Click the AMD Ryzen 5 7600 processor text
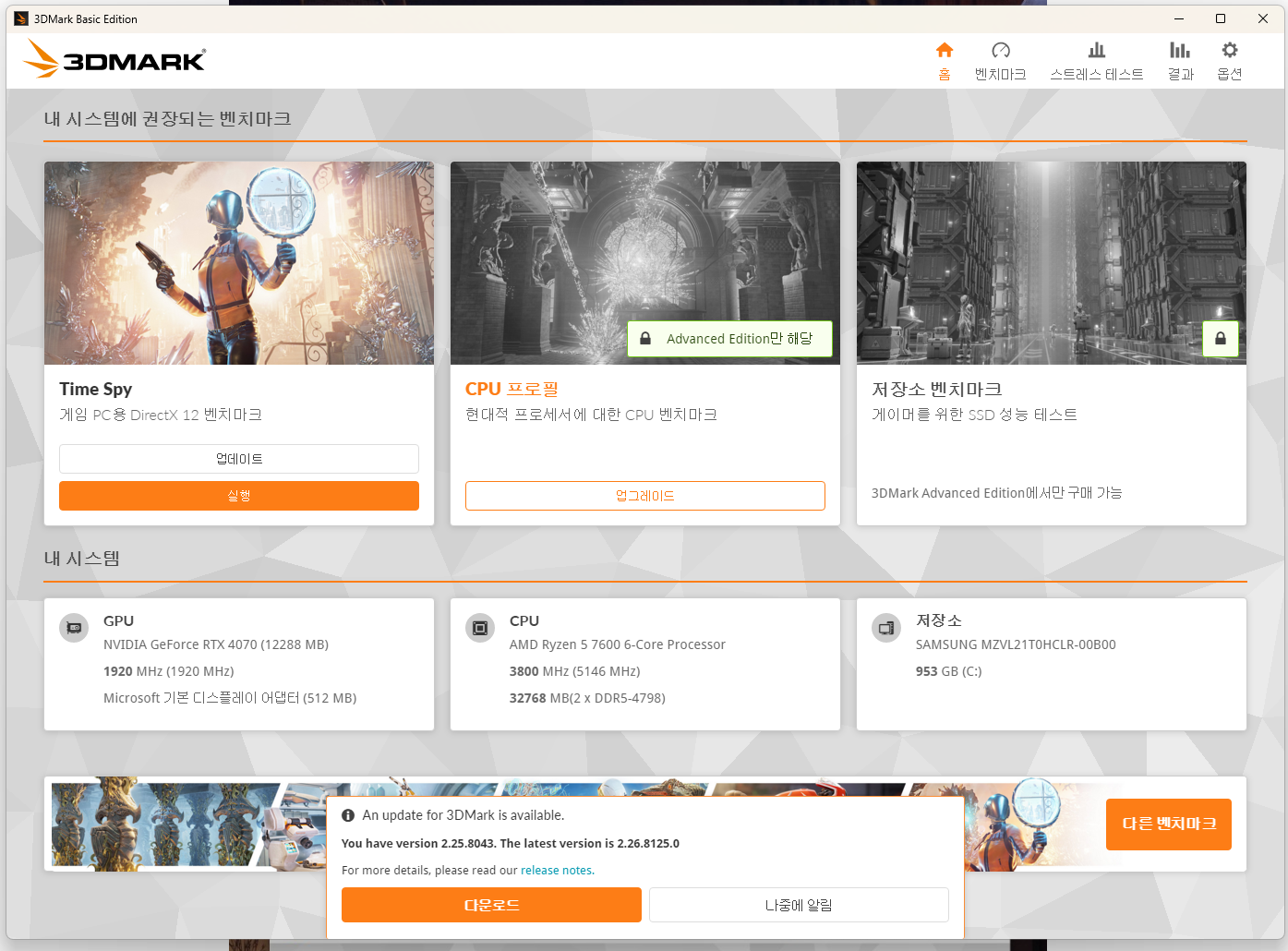Screen dimensions: 1288x951 pyautogui.click(x=618, y=644)
